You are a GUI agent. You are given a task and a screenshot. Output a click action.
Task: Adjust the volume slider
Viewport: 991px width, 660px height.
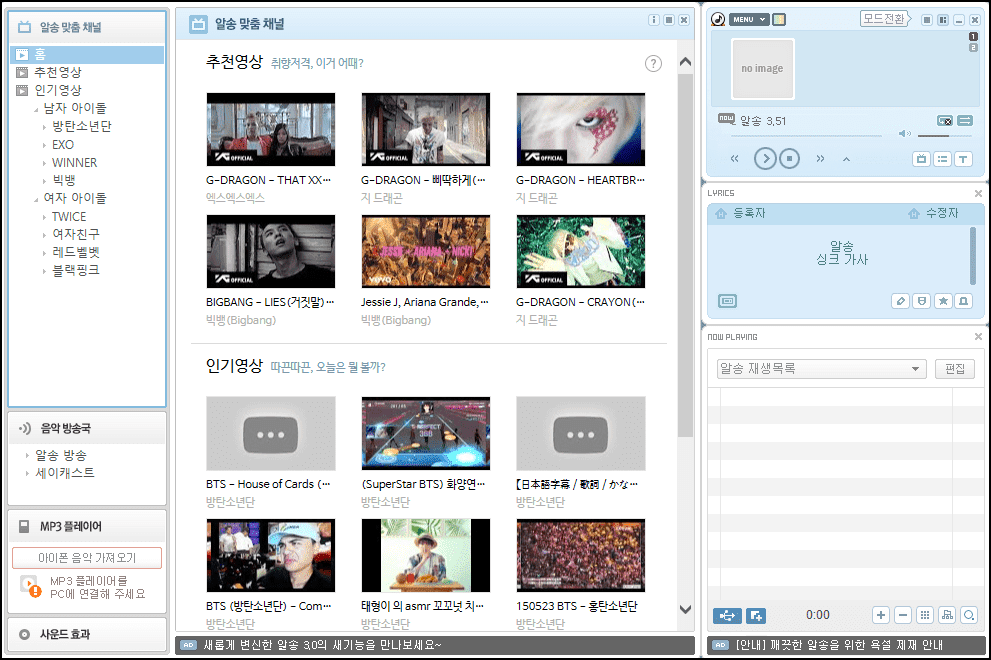pos(945,135)
